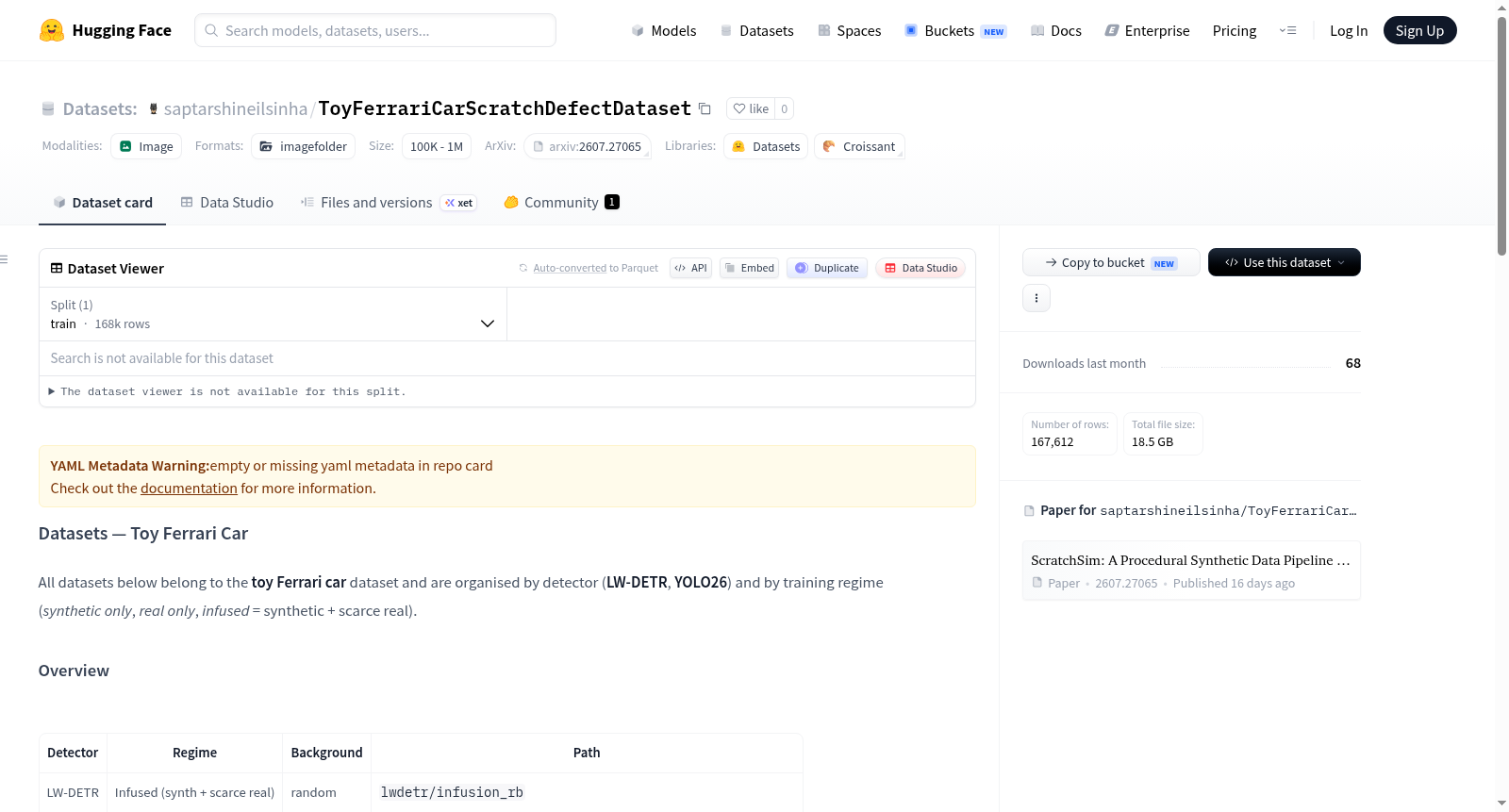Click the API button in Dataset Viewer
The width and height of the screenshot is (1509, 812).
pos(690,268)
